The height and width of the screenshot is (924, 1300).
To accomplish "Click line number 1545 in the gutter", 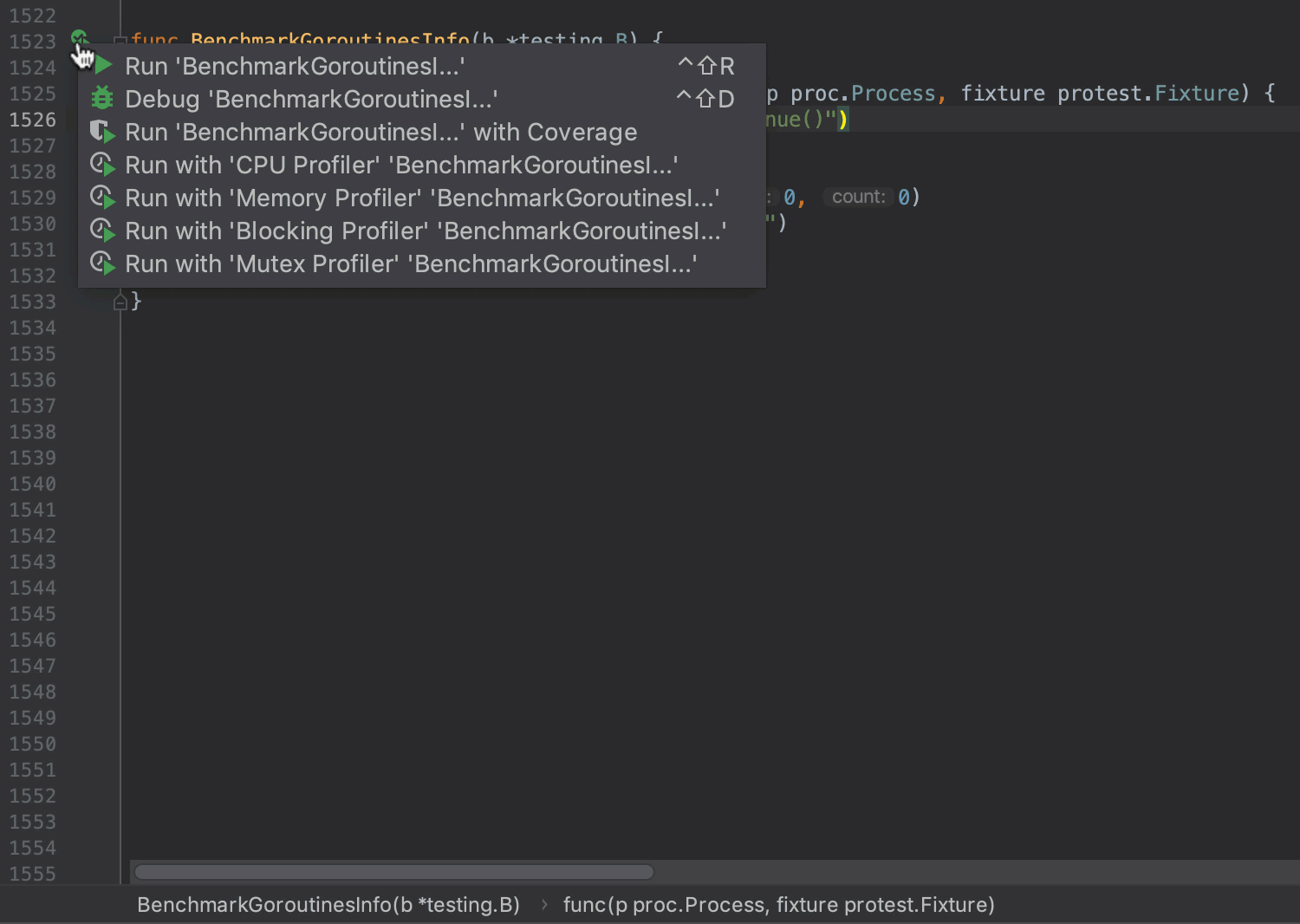I will coord(33,614).
